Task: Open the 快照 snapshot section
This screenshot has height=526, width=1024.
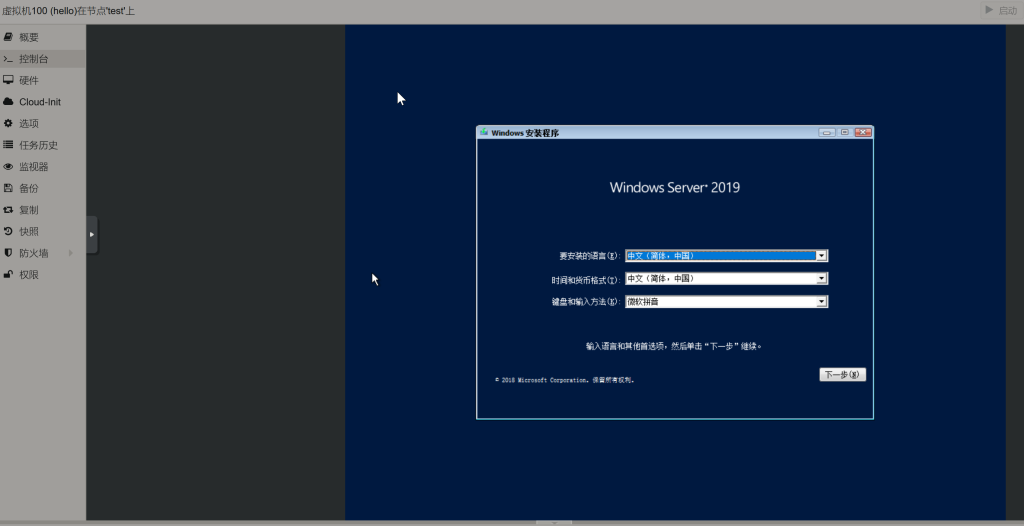Action: (x=29, y=231)
